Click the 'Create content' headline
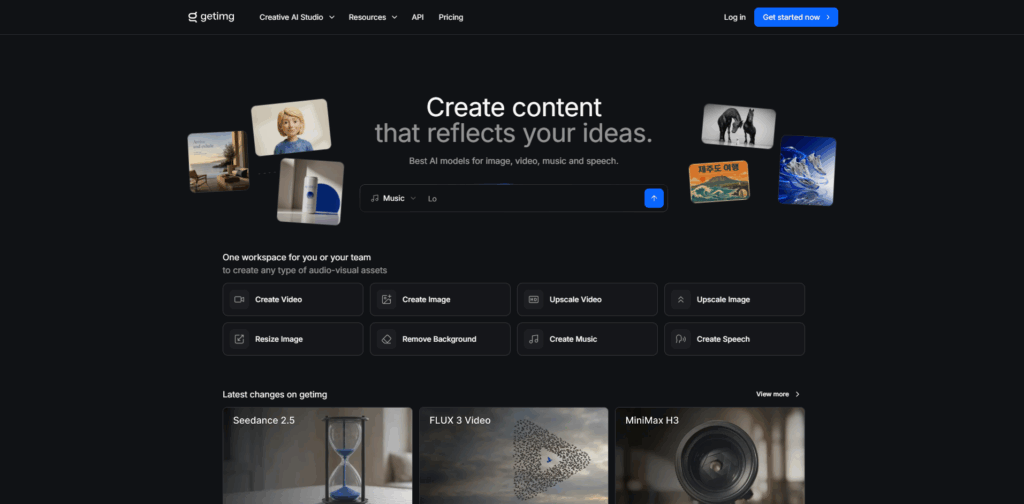Screen dimensions: 1024x504 [514, 107]
